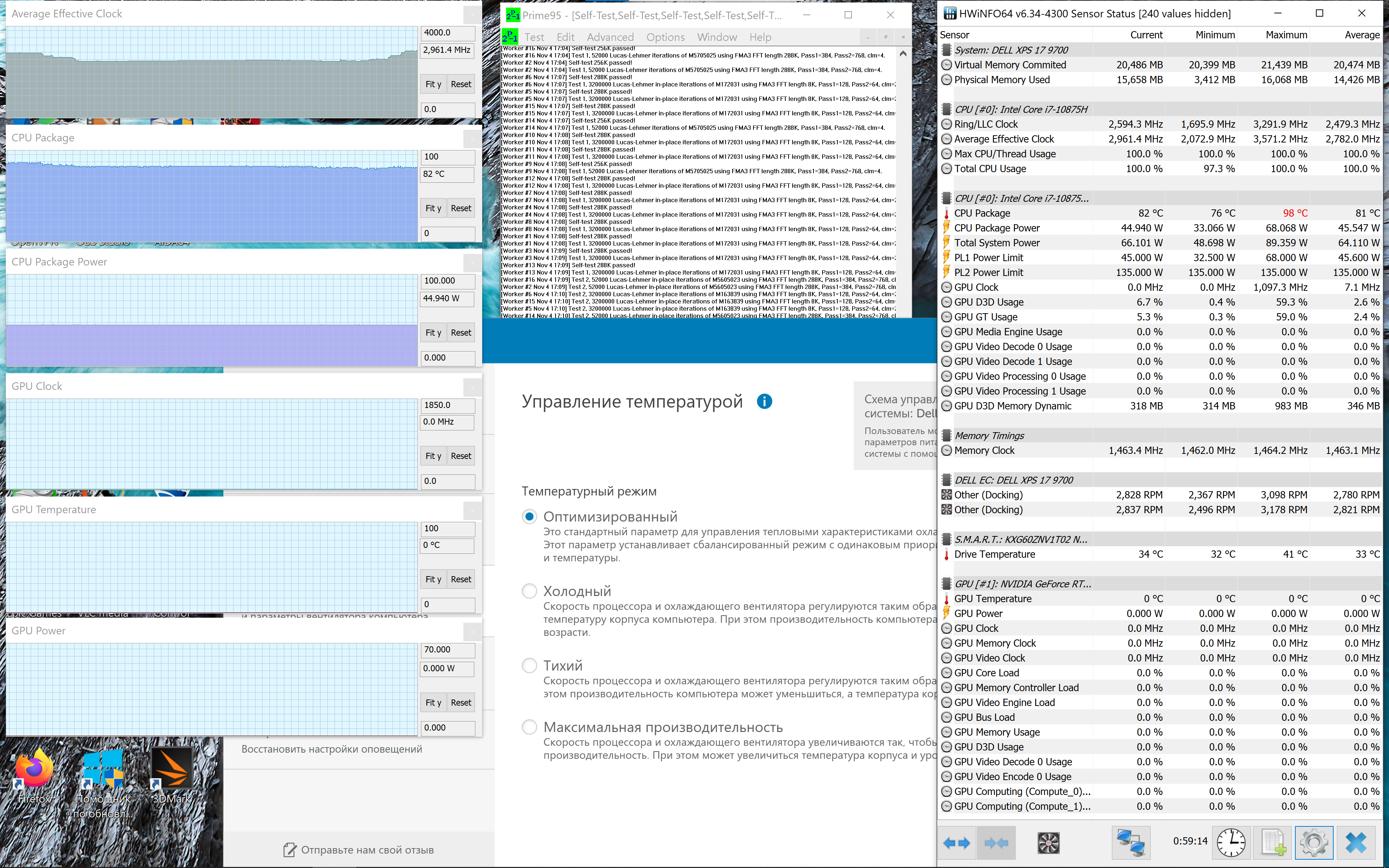
Task: Click the GPU Power lightning icon in NVIDIA section
Action: [x=947, y=613]
